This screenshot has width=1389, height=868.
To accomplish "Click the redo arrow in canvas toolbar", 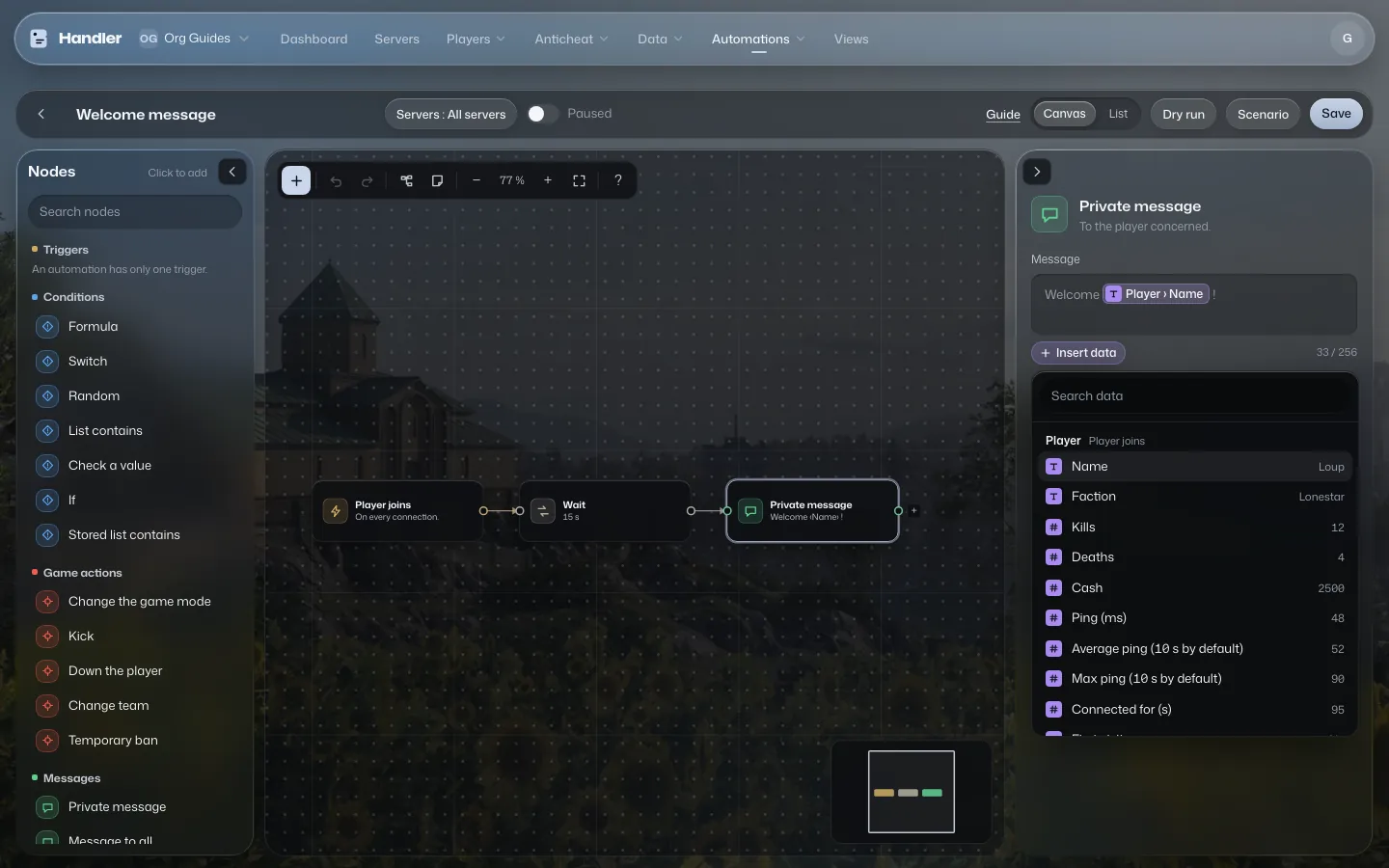I will [367, 180].
